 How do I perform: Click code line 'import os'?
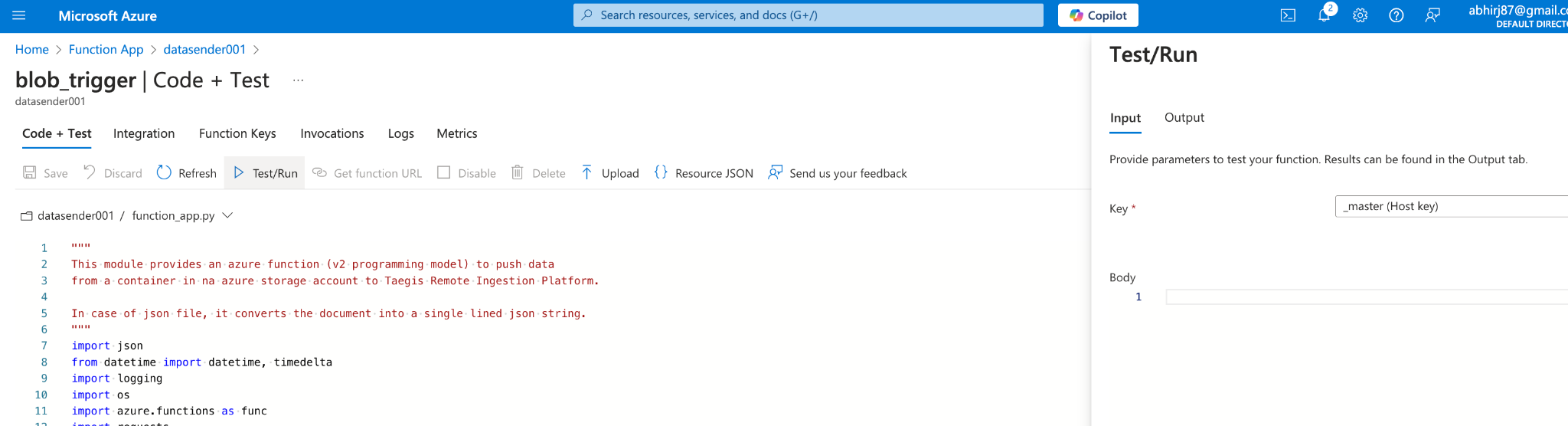(x=101, y=395)
